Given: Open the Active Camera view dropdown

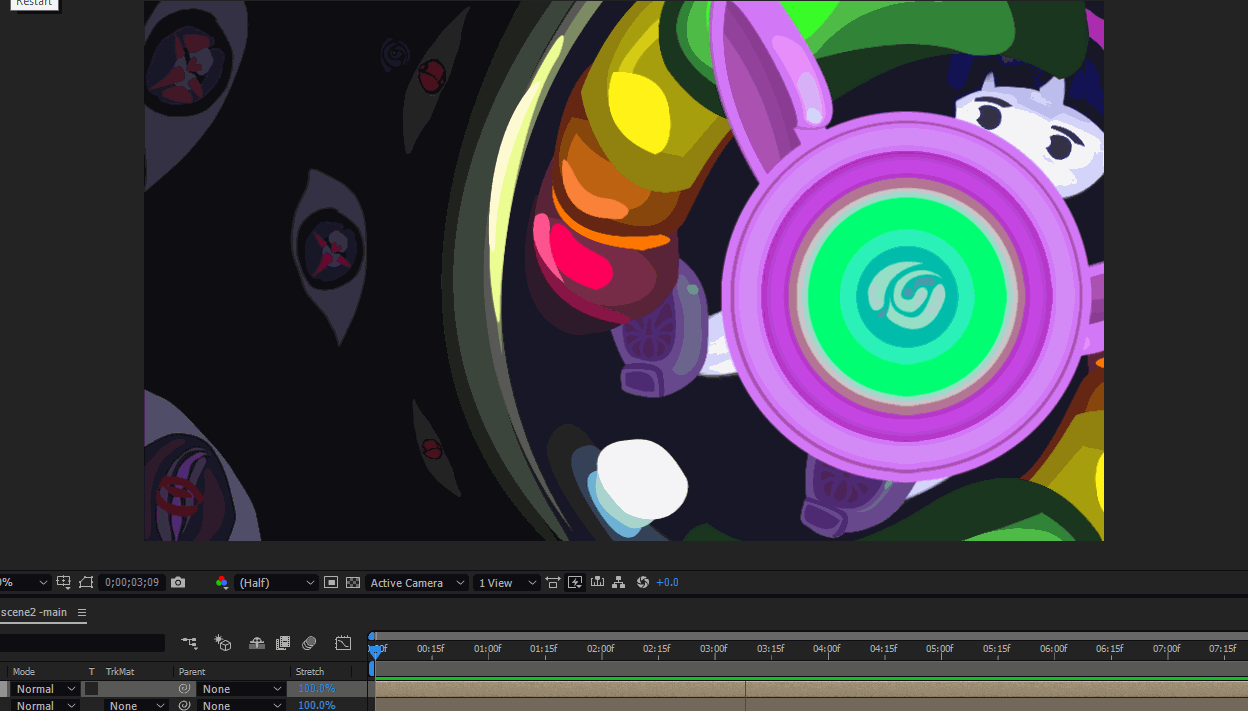Looking at the screenshot, I should [x=417, y=582].
